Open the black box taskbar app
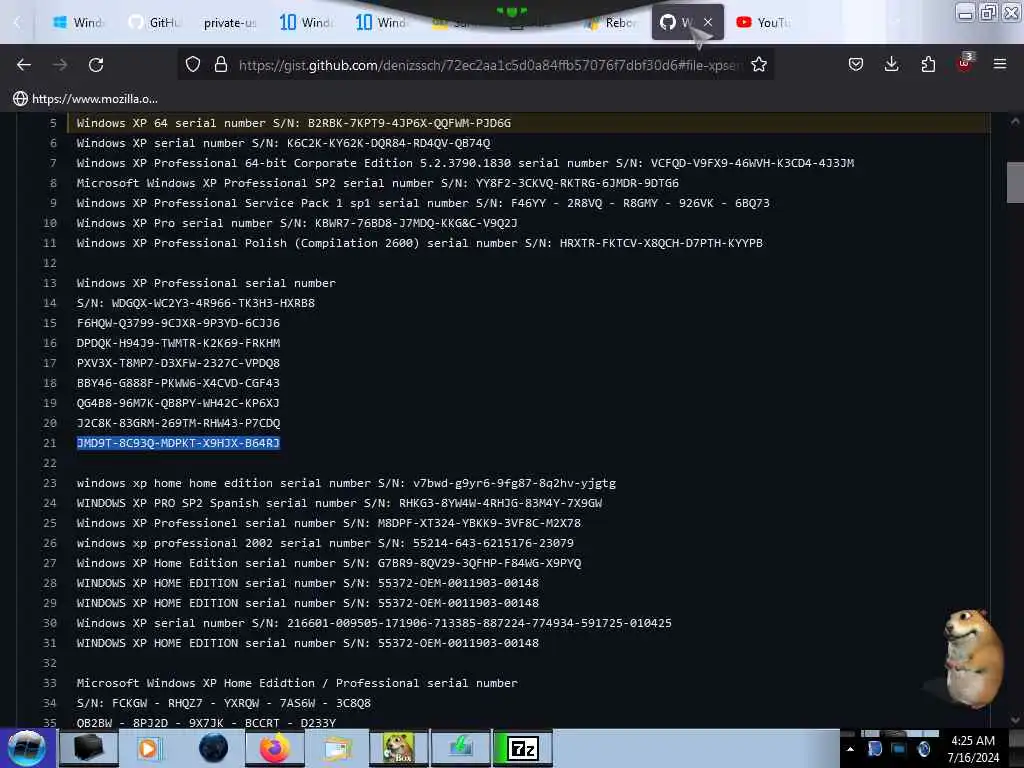 point(88,748)
